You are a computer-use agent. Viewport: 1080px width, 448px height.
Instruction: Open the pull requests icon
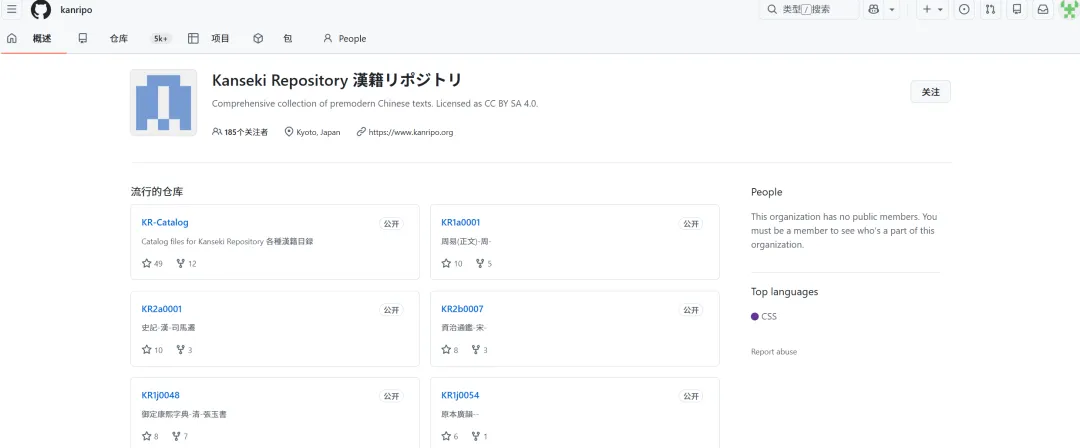990,10
